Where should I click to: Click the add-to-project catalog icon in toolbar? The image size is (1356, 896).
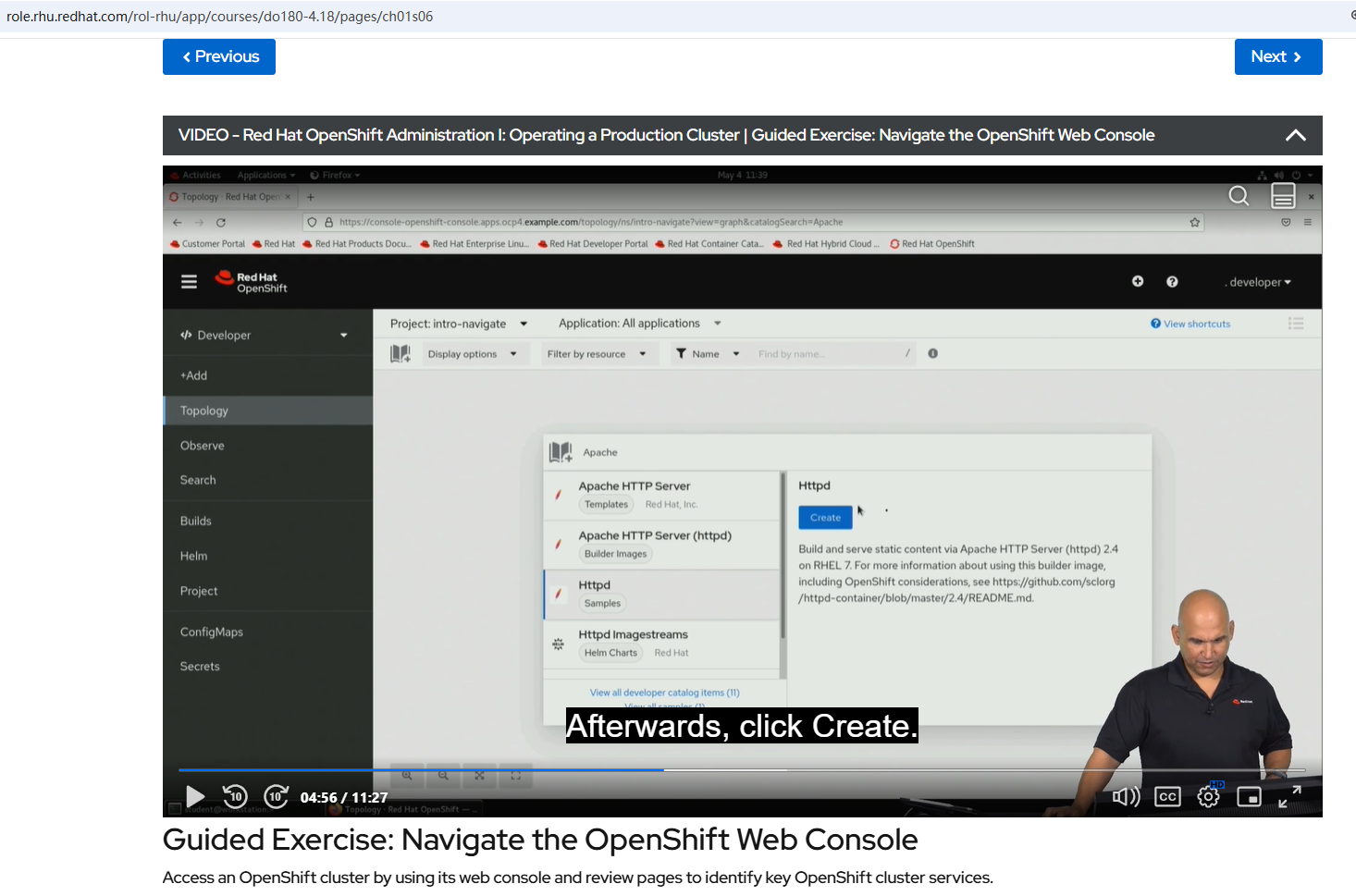(401, 353)
